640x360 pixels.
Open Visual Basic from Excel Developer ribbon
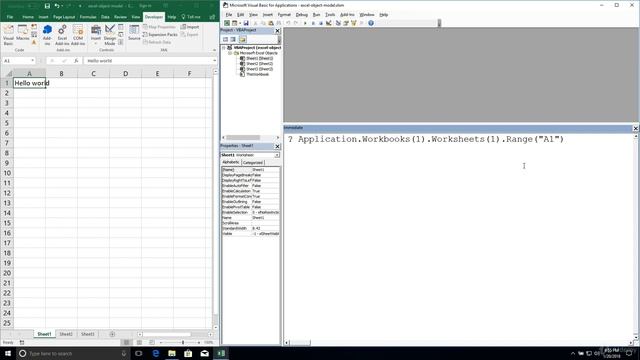(x=8, y=34)
